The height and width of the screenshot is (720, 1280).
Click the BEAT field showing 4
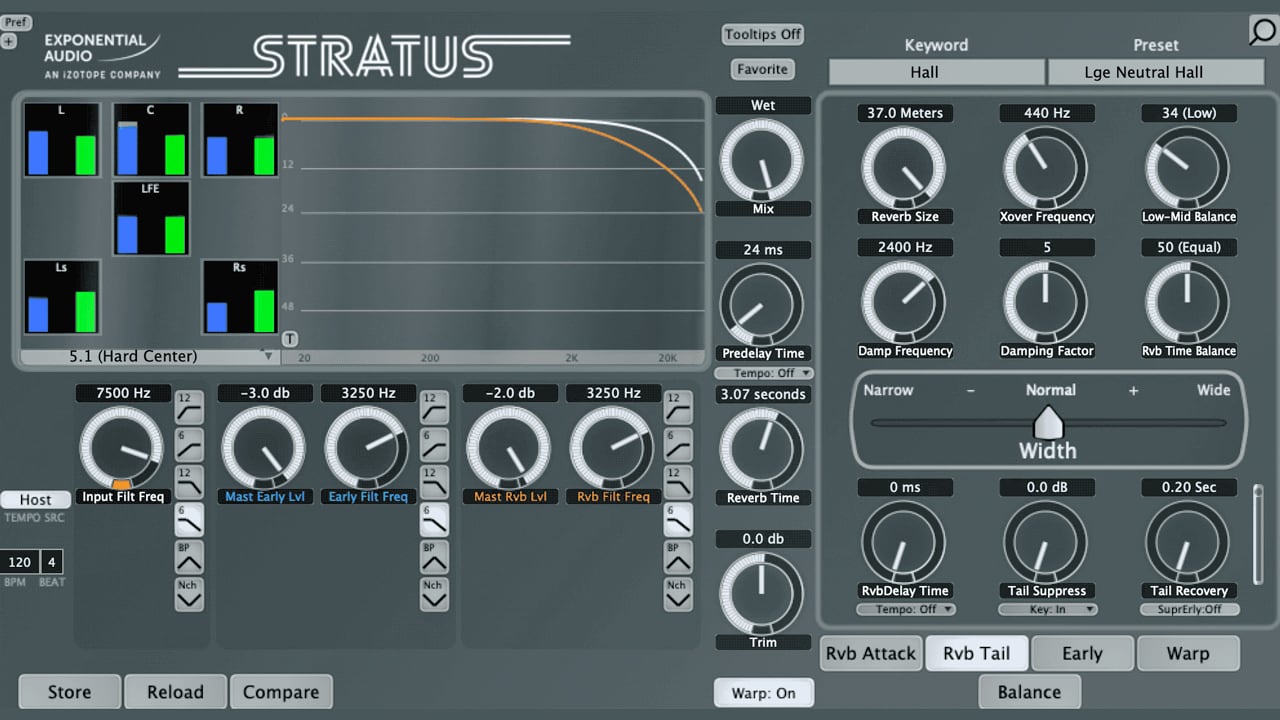pyautogui.click(x=52, y=562)
